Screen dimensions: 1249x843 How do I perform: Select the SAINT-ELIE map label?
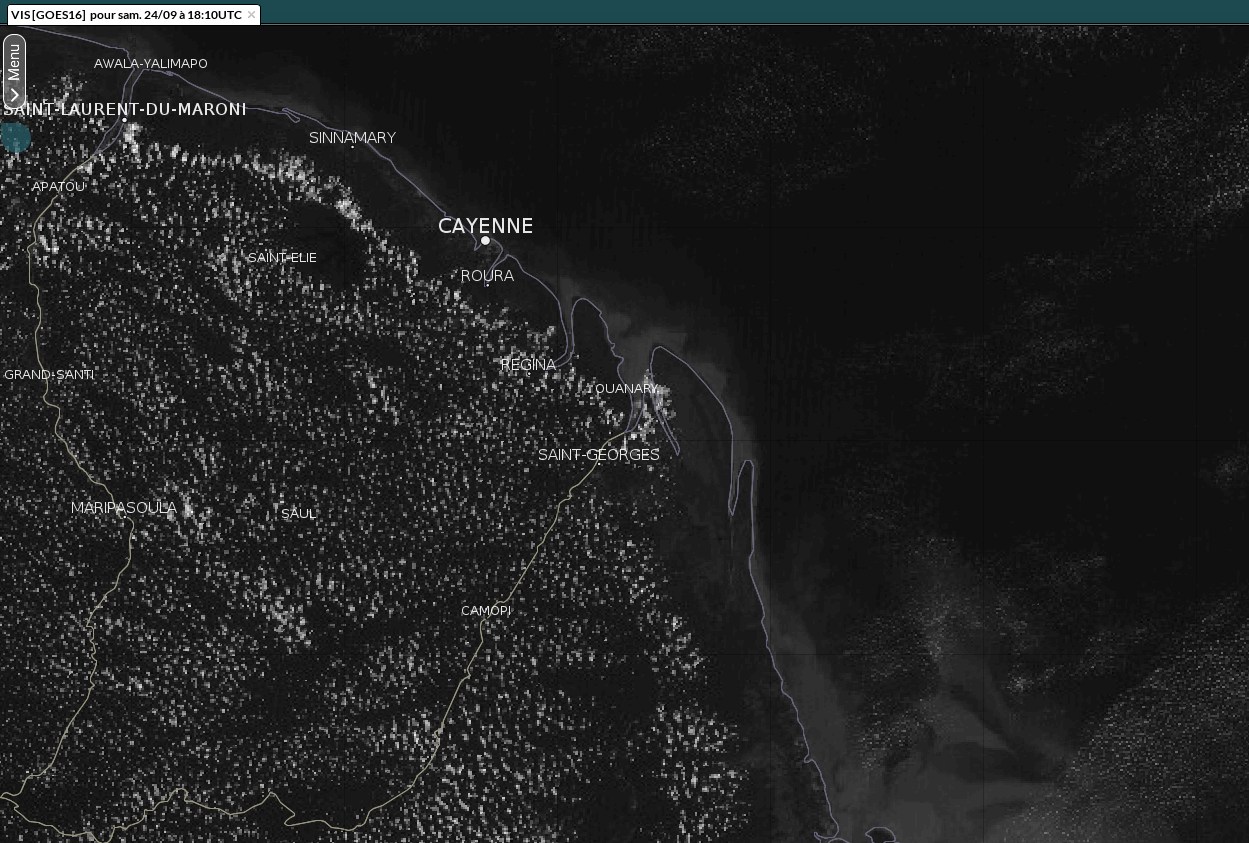282,258
